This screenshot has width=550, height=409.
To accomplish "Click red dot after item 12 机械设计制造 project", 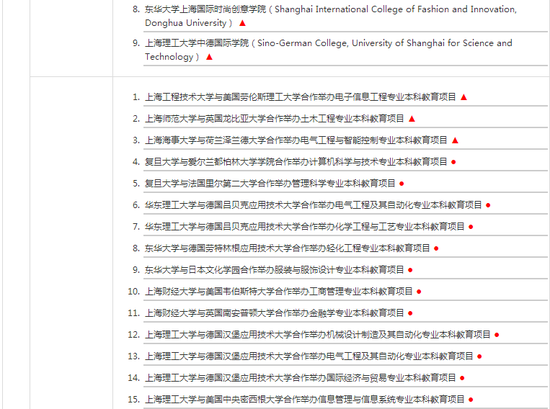I will 497,335.
